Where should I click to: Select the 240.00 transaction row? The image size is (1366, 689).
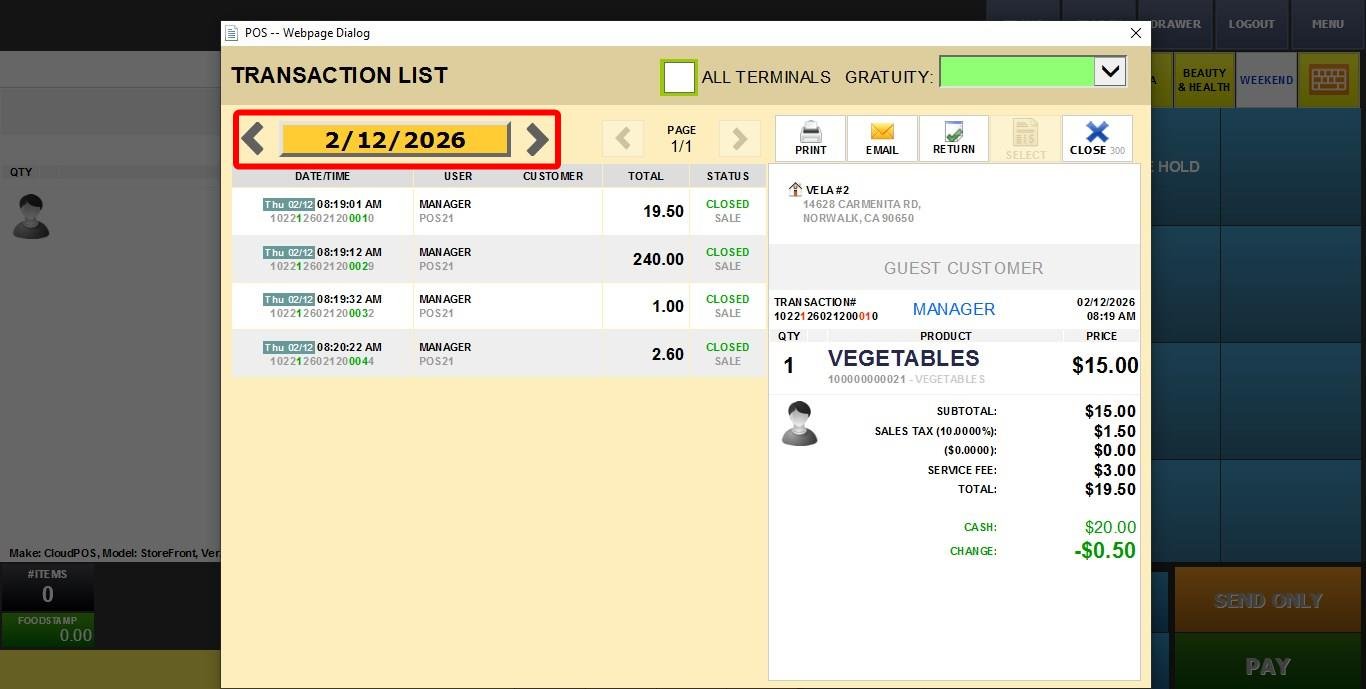498,259
